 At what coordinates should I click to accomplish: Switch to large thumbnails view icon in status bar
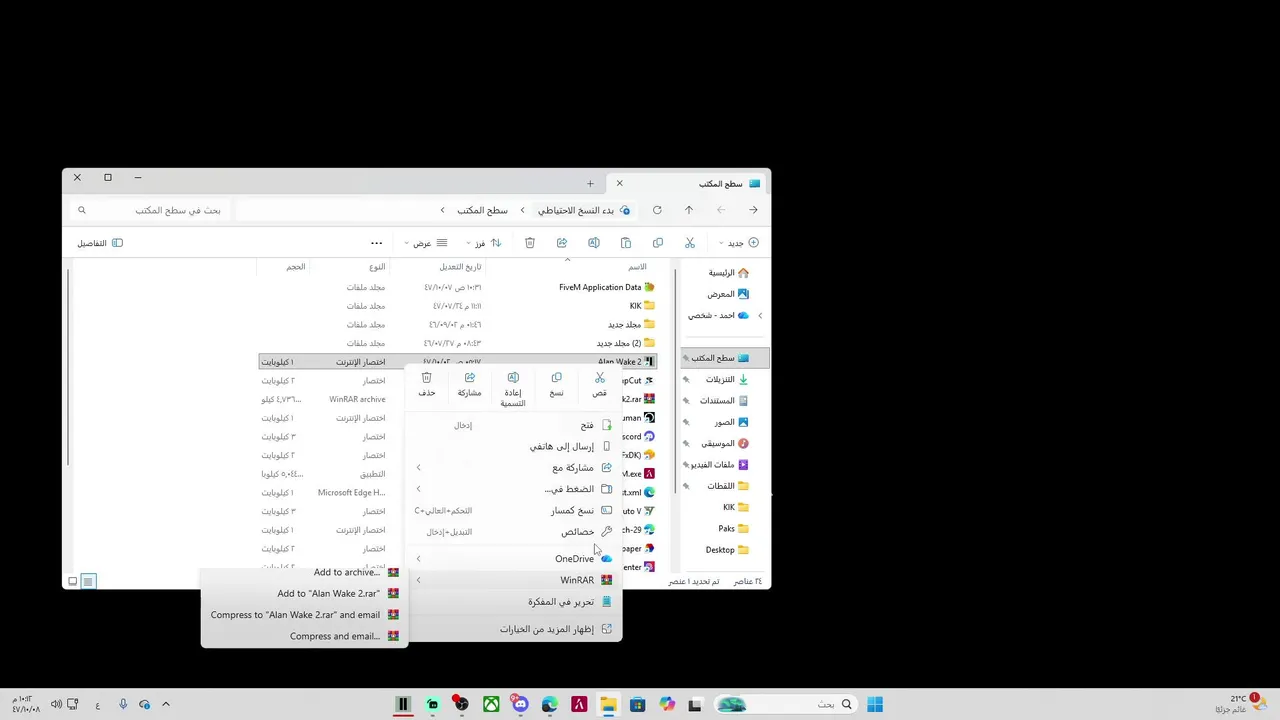[x=72, y=581]
